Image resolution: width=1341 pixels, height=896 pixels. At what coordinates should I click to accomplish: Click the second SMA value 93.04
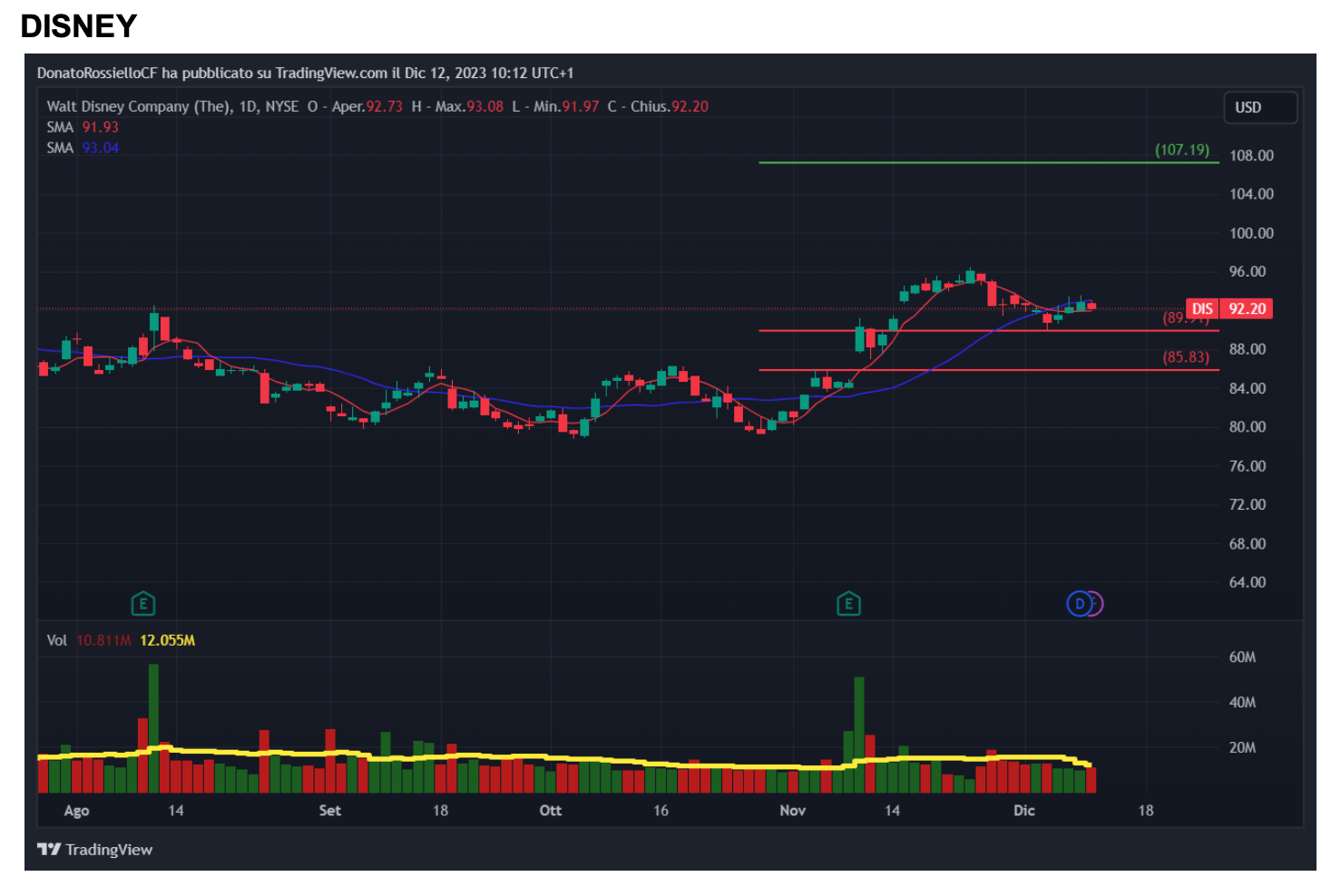coord(101,148)
